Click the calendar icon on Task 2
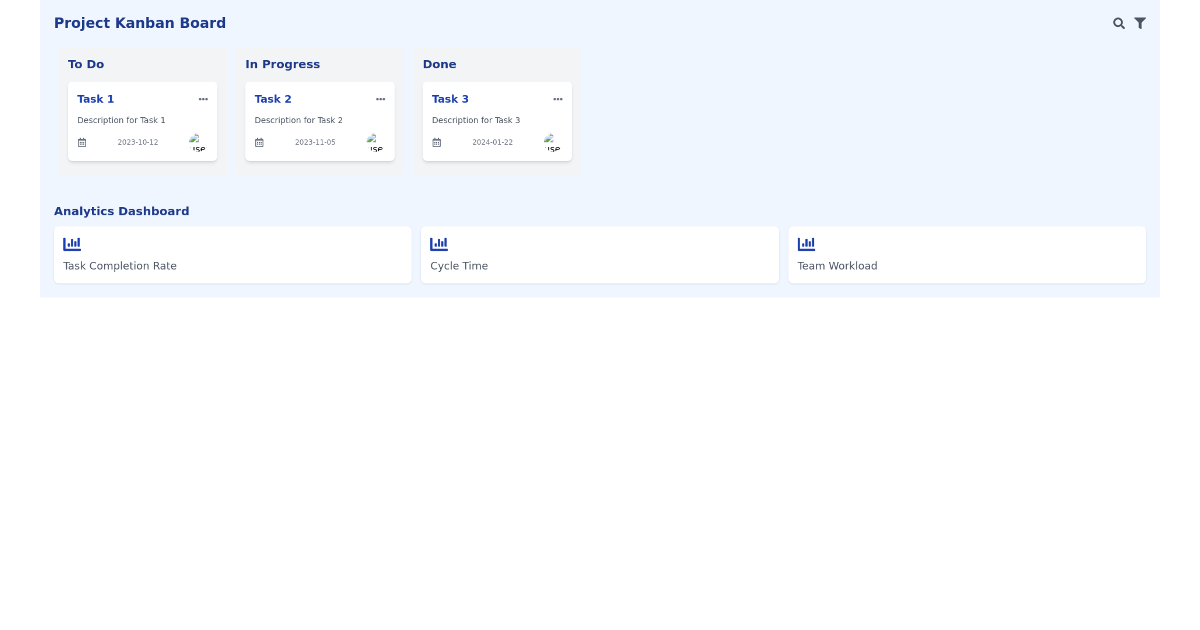The height and width of the screenshot is (630, 1200). (x=259, y=141)
